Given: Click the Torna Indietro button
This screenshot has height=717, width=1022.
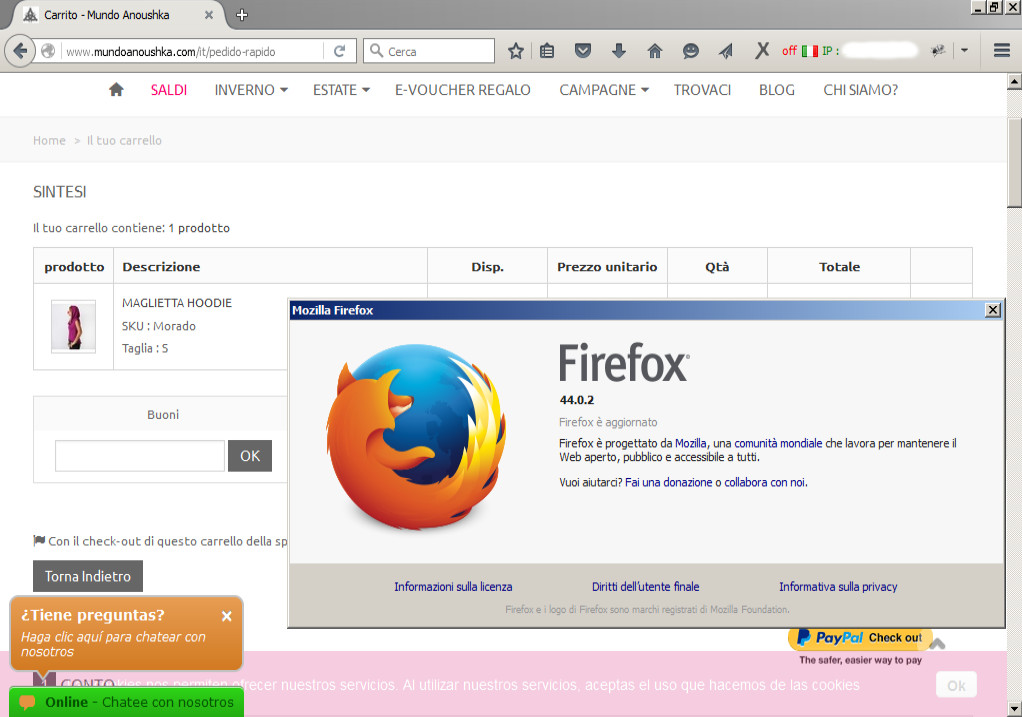Looking at the screenshot, I should [x=88, y=576].
